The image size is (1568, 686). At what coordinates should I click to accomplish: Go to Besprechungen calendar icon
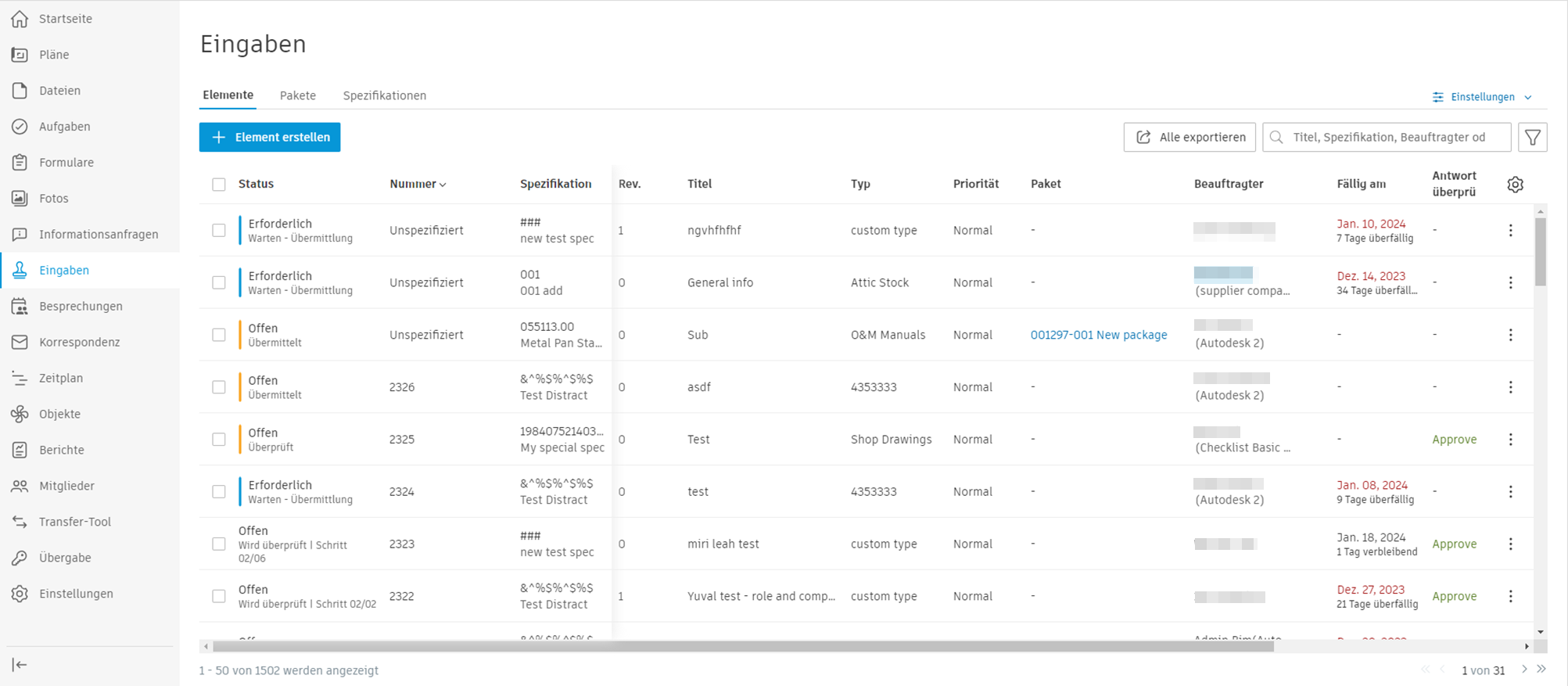[x=20, y=307]
